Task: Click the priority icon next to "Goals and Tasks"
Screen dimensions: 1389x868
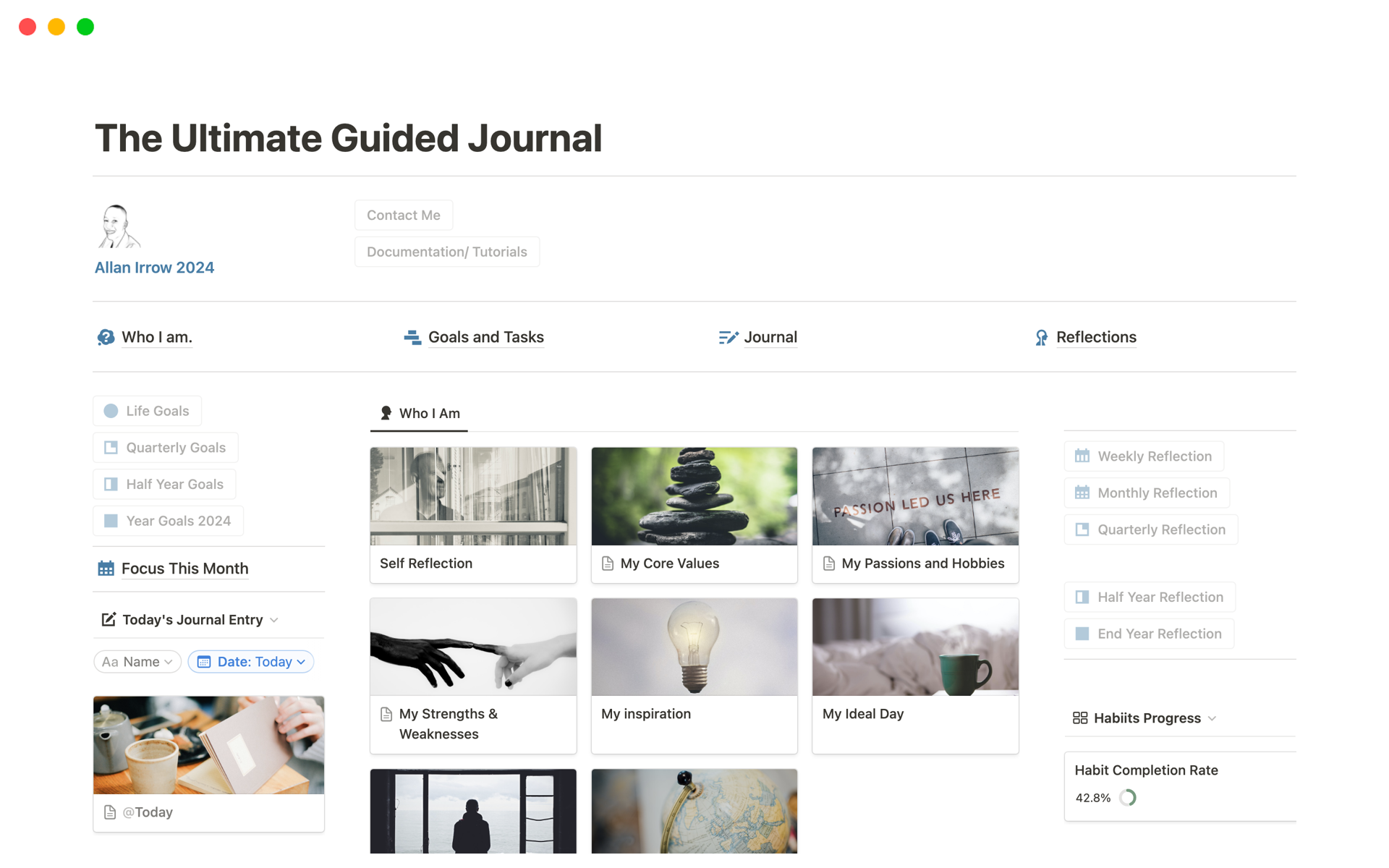Action: [x=411, y=337]
